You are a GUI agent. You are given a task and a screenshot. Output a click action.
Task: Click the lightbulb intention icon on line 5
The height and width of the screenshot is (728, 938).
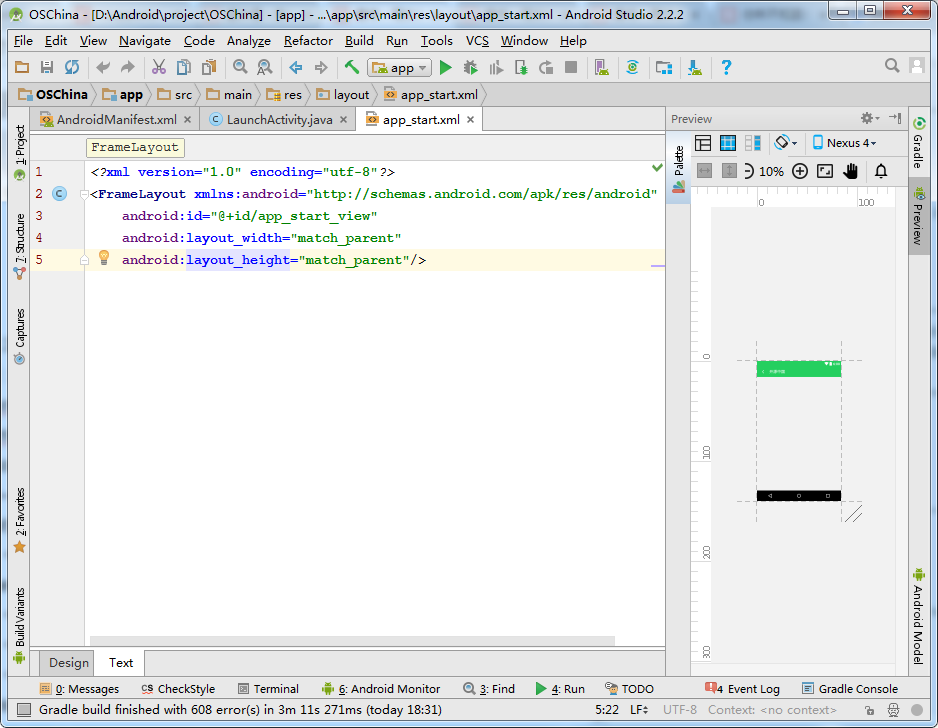click(103, 258)
